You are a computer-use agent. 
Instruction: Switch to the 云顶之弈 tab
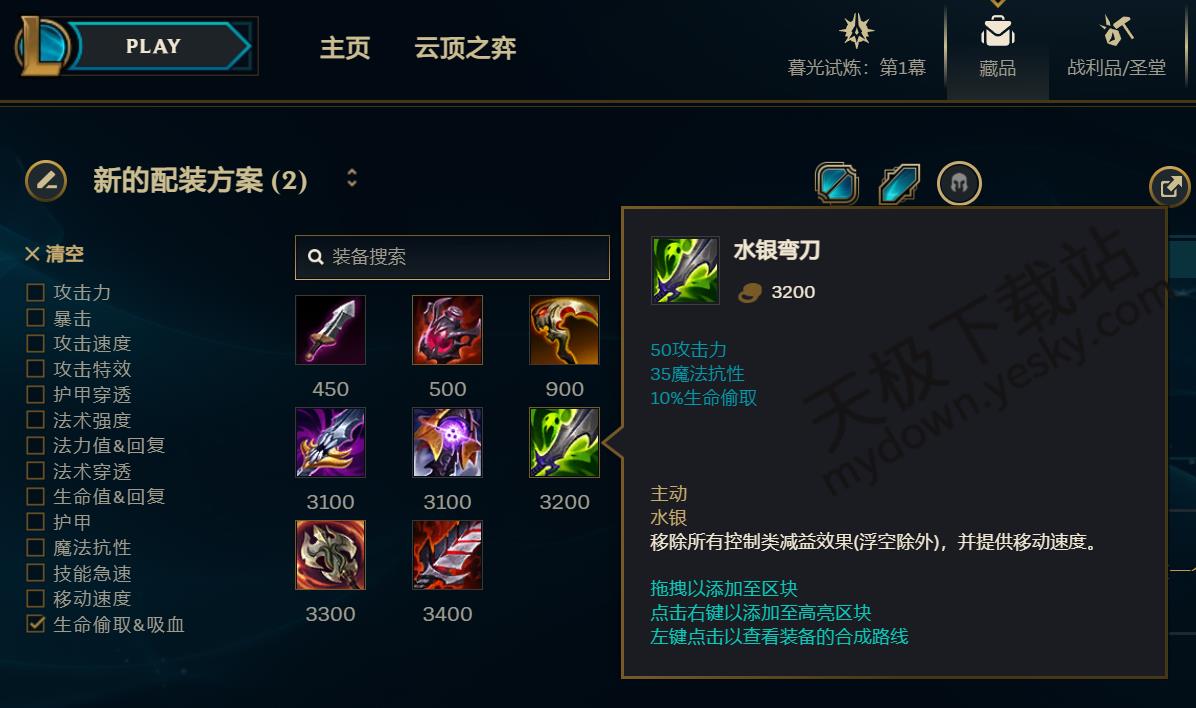tap(465, 48)
